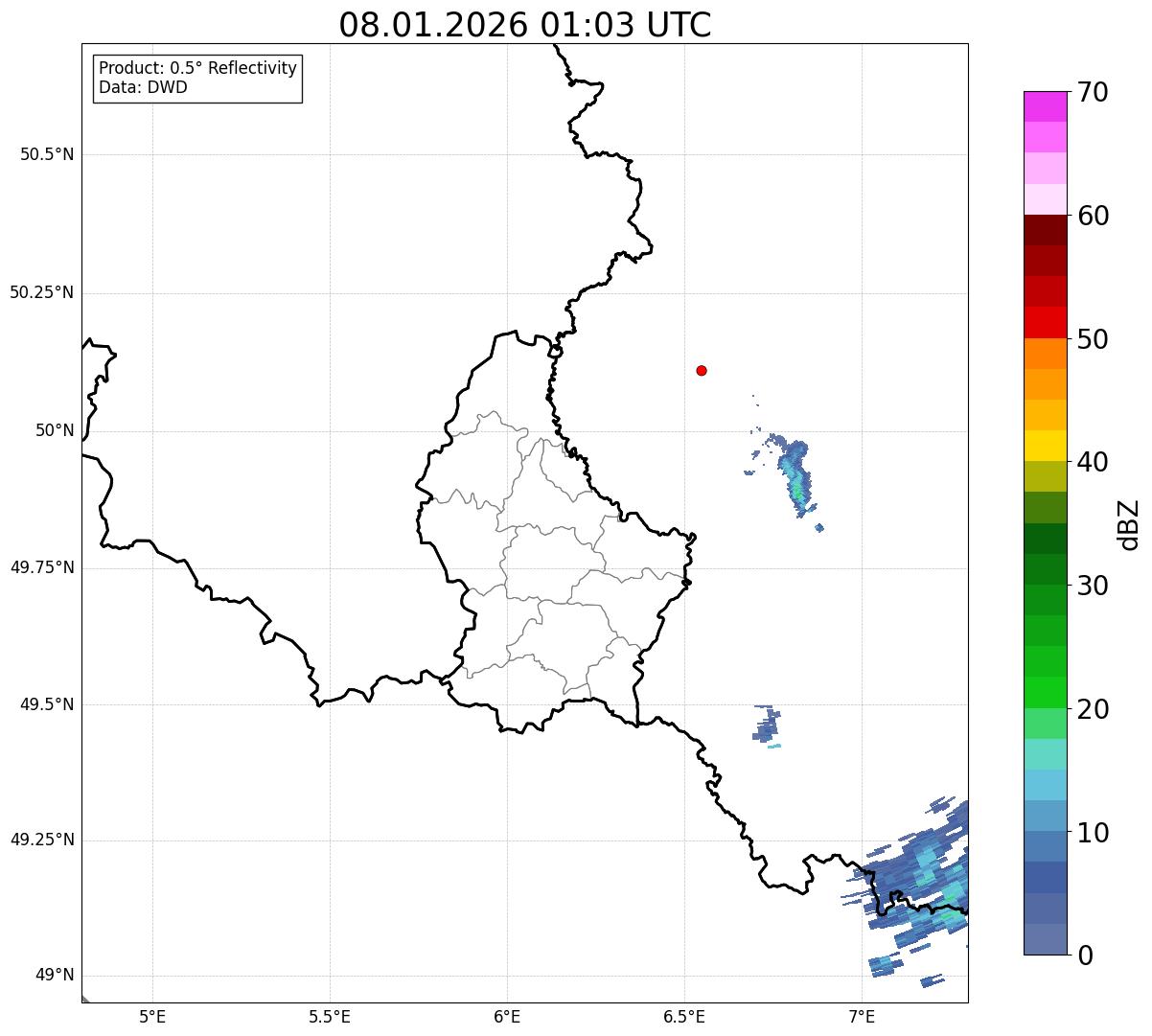Click the 20 colorbar tick label
This screenshot has height=1036, width=1152.
pos(1093,709)
